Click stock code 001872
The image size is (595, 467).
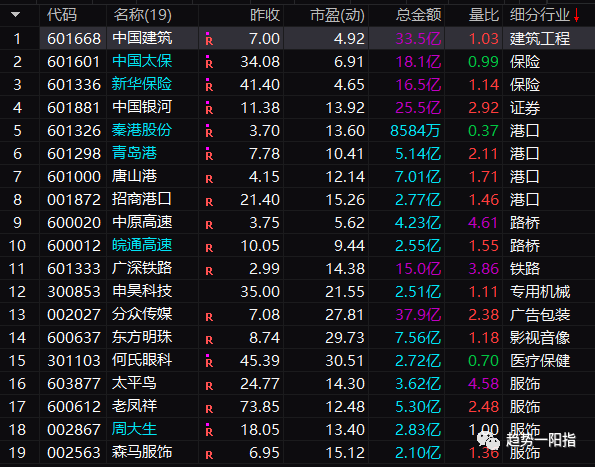(74, 200)
